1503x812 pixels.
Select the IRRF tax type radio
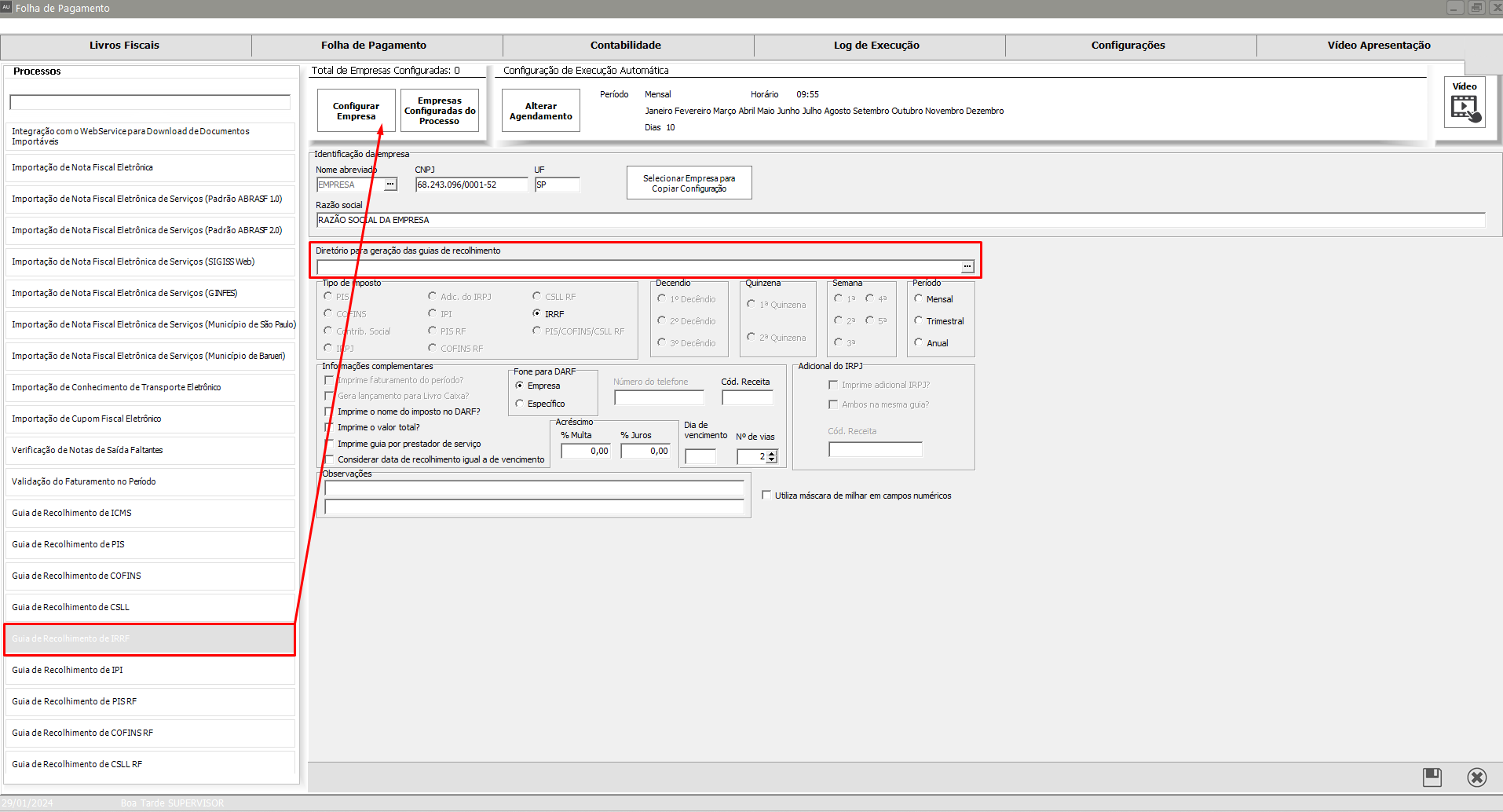click(537, 313)
